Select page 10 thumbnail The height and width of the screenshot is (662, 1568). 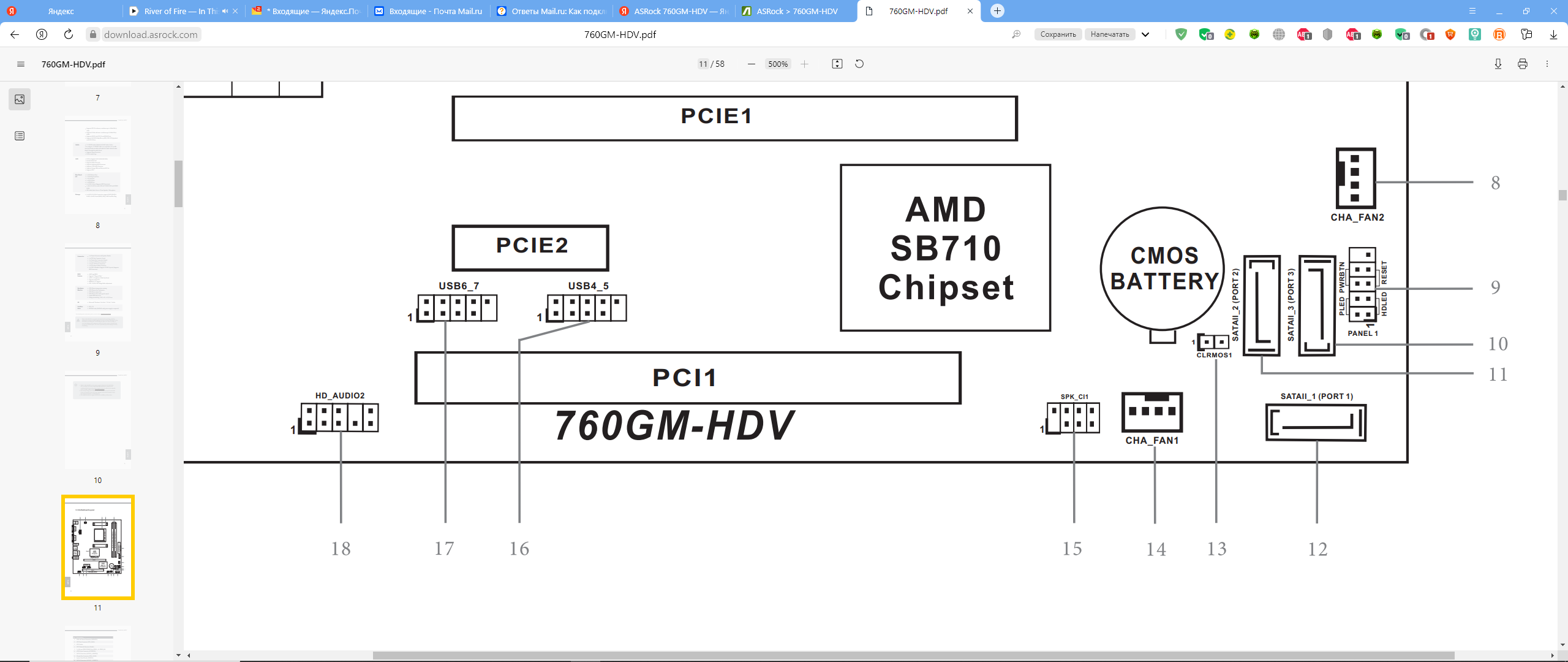point(98,420)
